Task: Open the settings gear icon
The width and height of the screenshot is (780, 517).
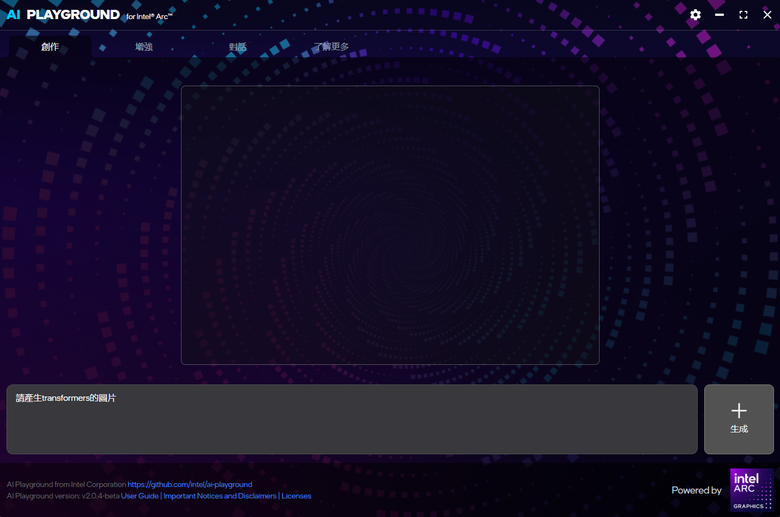Action: [695, 15]
